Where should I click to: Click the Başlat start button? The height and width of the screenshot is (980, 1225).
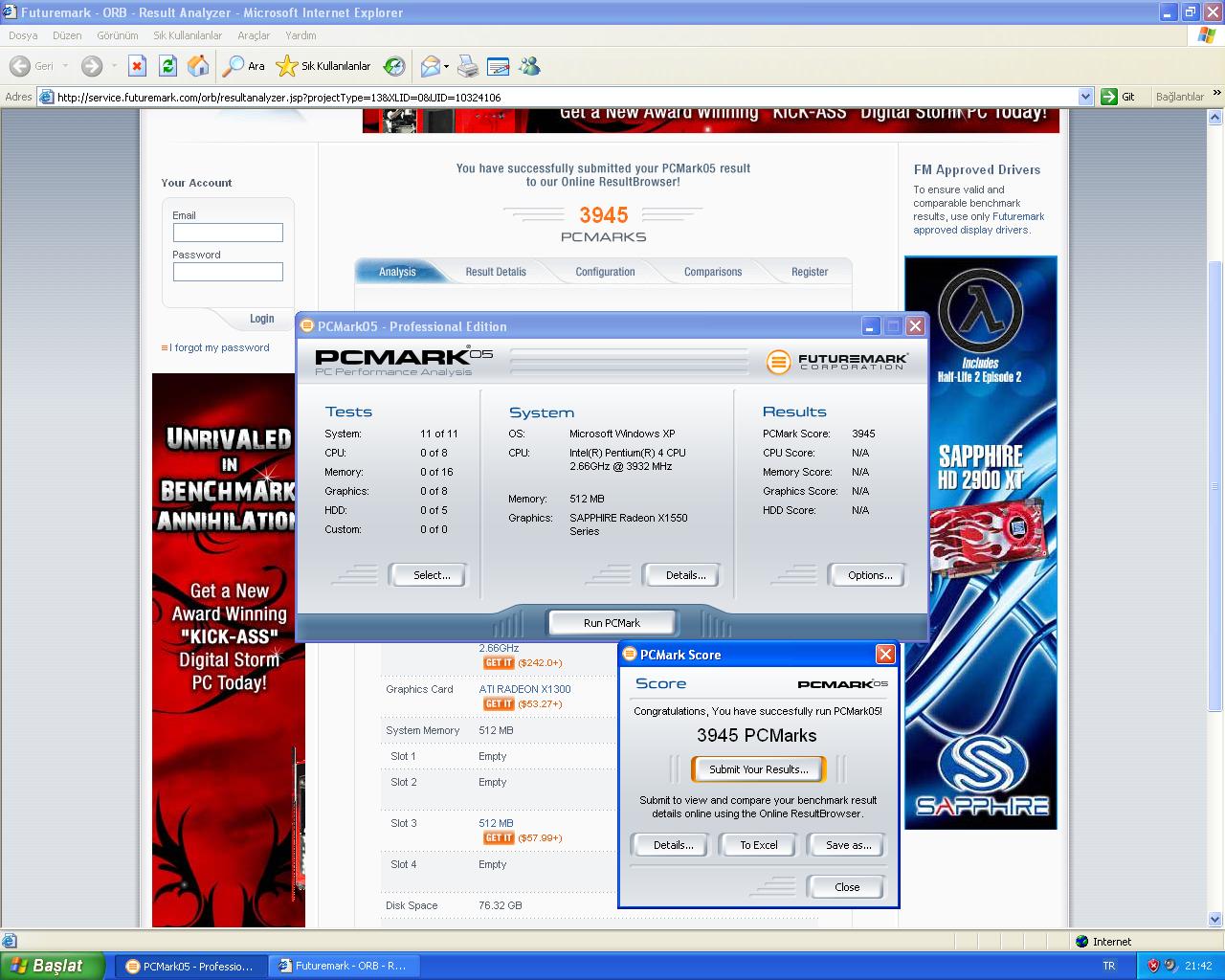click(x=53, y=966)
